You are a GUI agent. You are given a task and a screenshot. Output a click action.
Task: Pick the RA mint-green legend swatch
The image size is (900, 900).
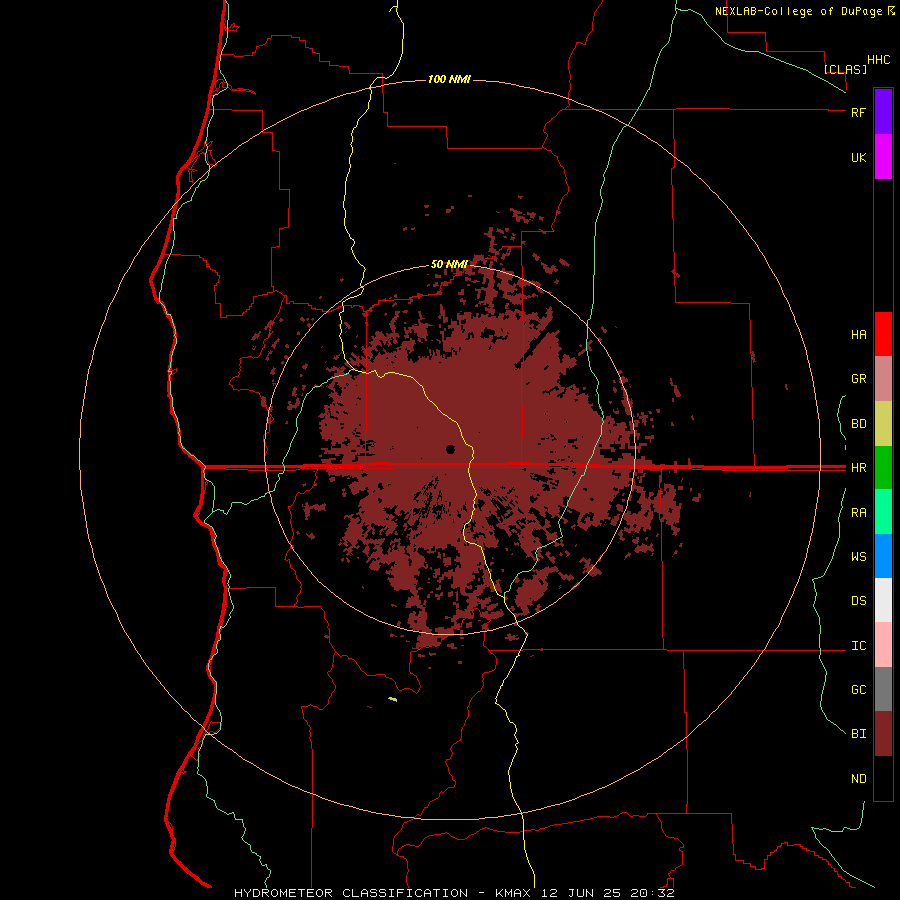(x=883, y=511)
